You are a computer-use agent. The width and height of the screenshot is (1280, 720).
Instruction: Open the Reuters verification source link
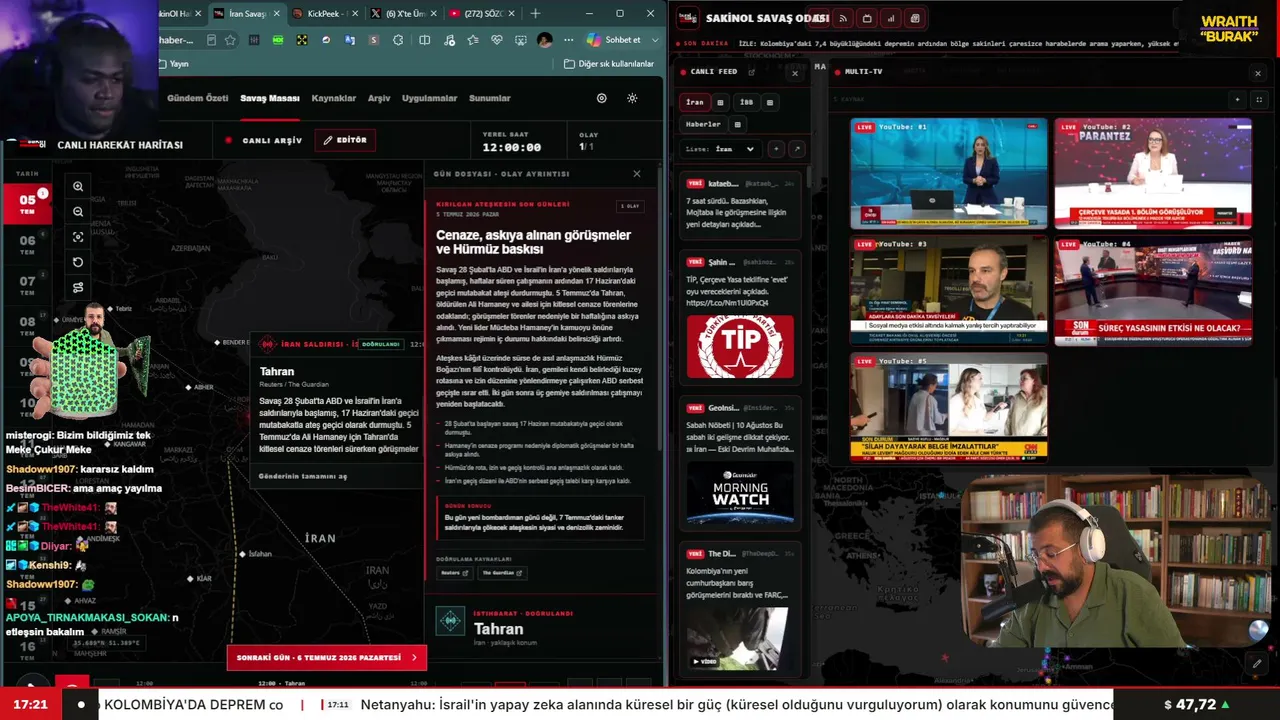coord(453,573)
